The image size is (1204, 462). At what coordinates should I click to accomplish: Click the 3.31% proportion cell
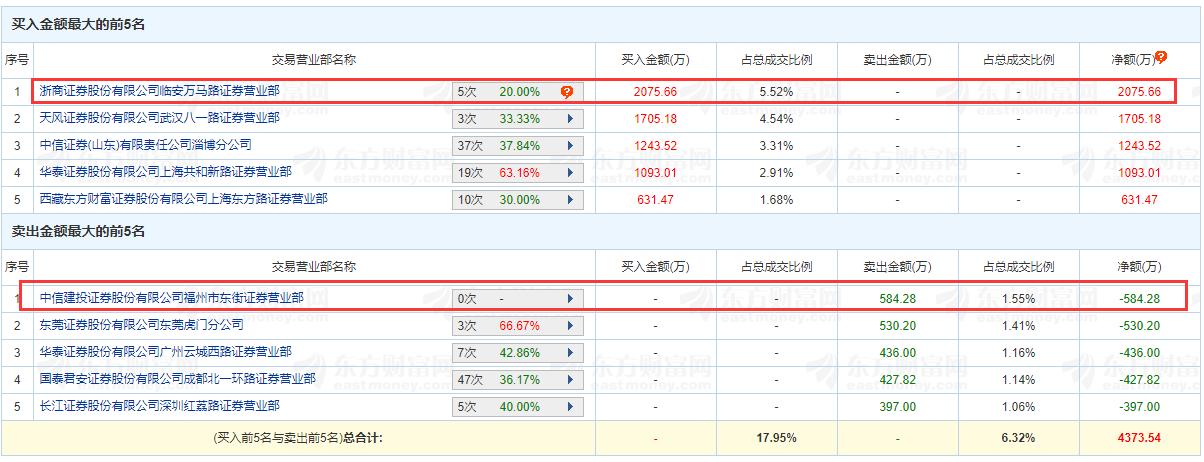point(776,146)
